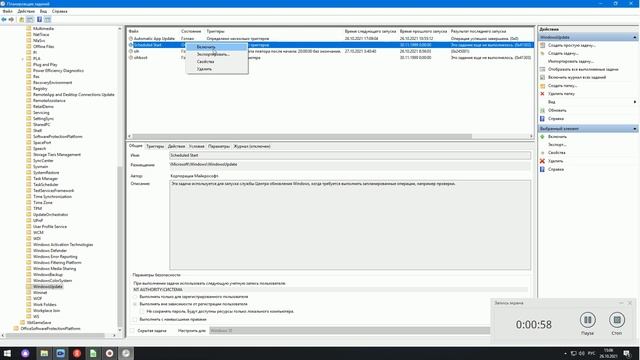Click the clock icon of sihboot task
The image size is (640, 360).
(131, 58)
